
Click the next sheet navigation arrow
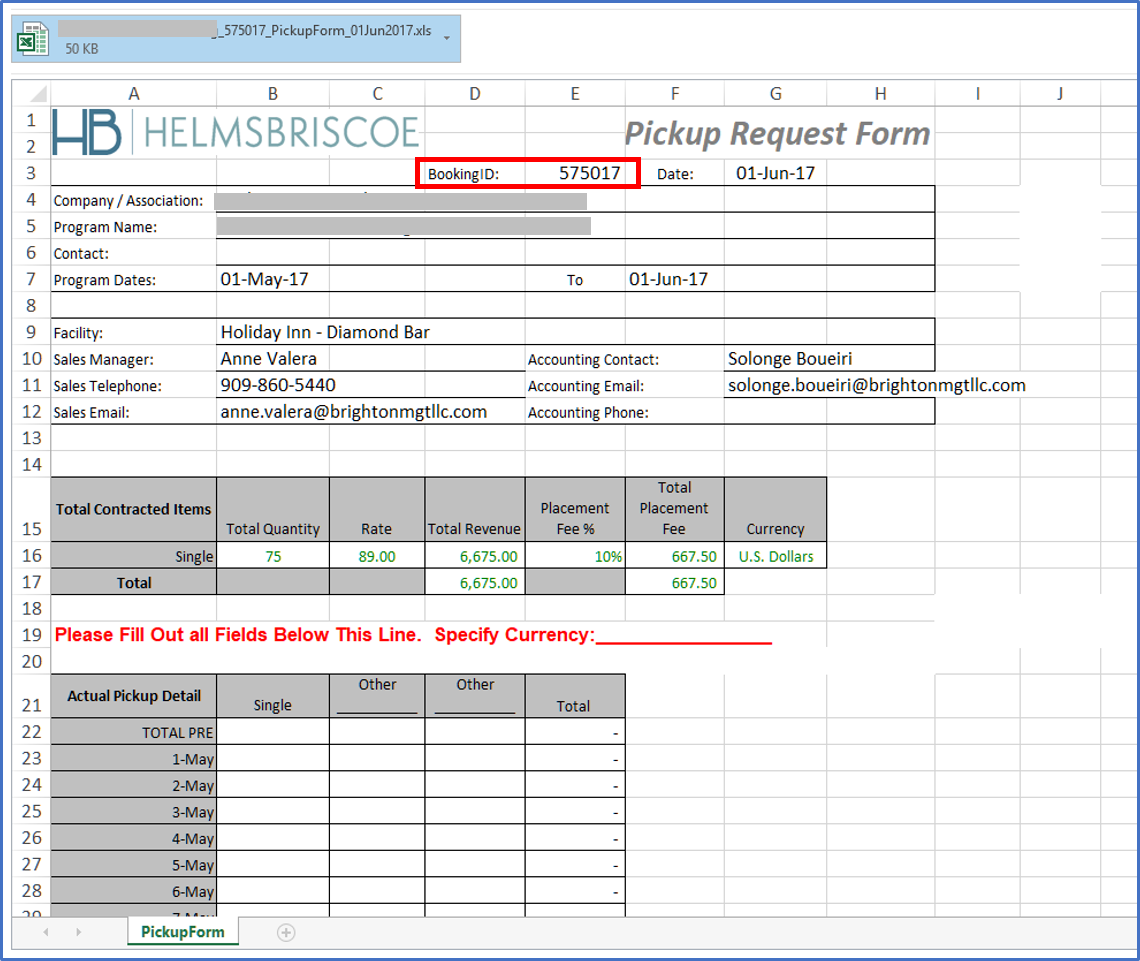[78, 932]
